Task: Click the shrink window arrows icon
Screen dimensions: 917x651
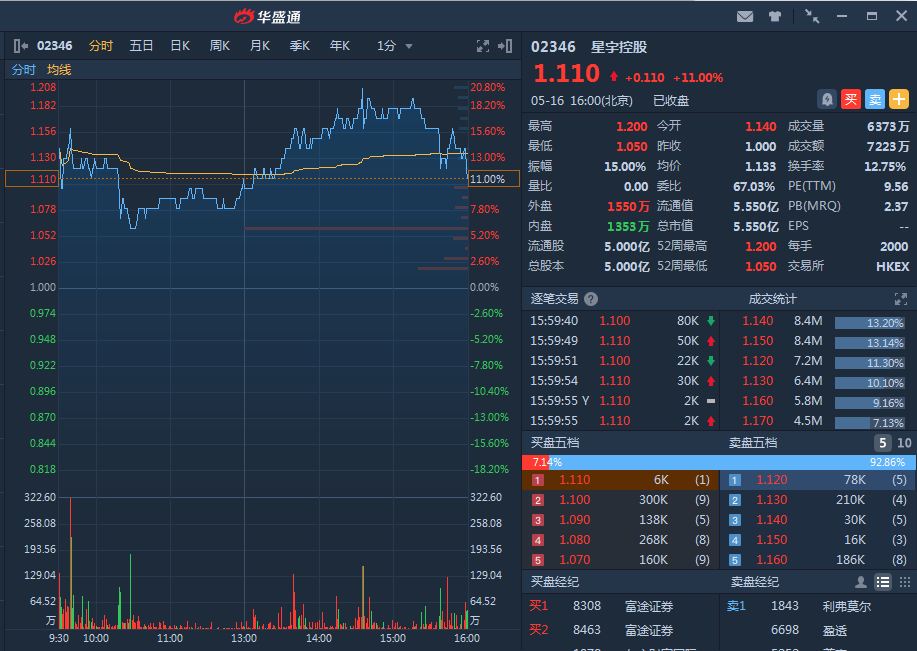Action: pyautogui.click(x=812, y=17)
